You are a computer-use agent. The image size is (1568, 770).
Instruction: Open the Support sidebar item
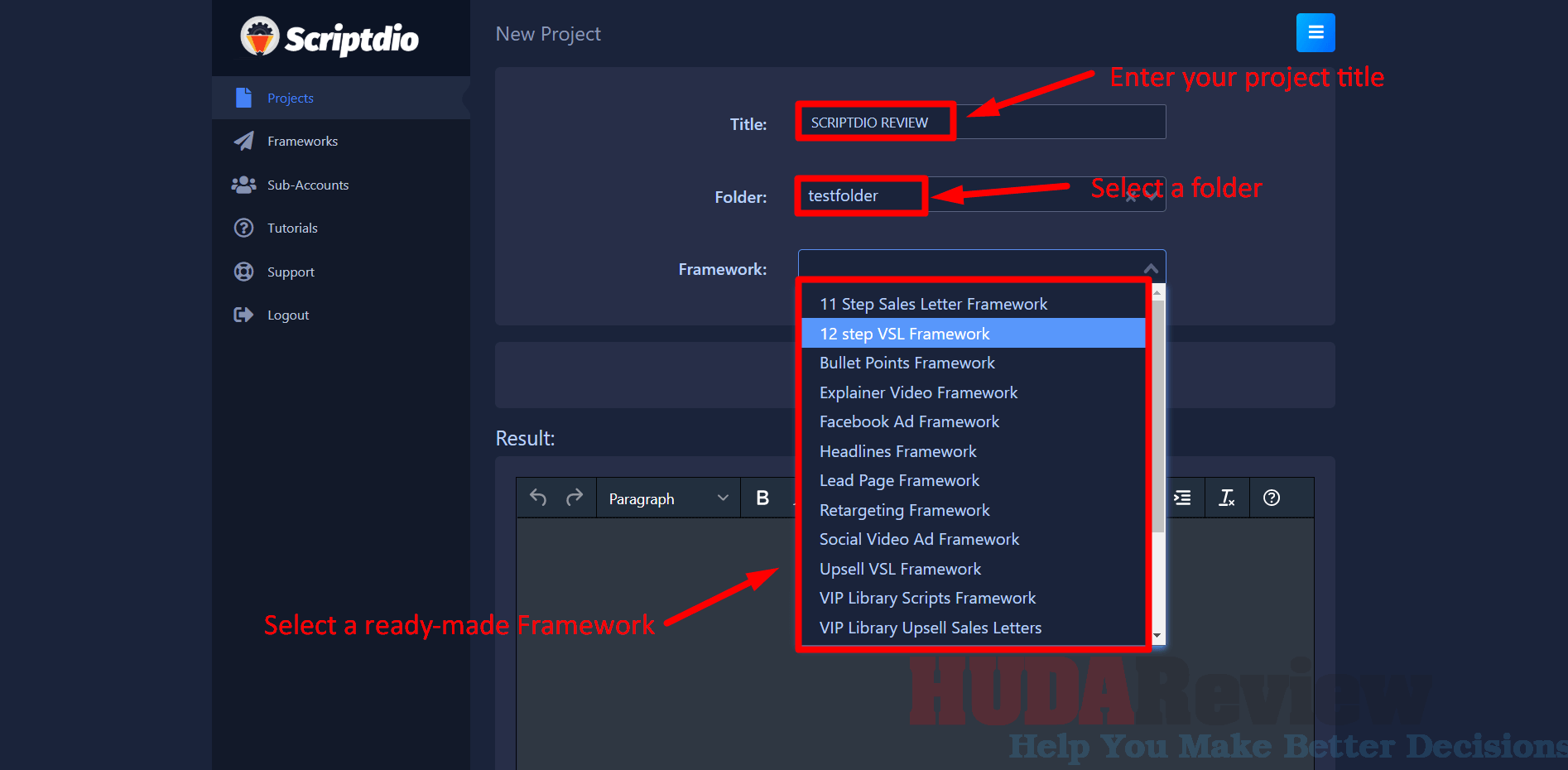click(x=341, y=272)
